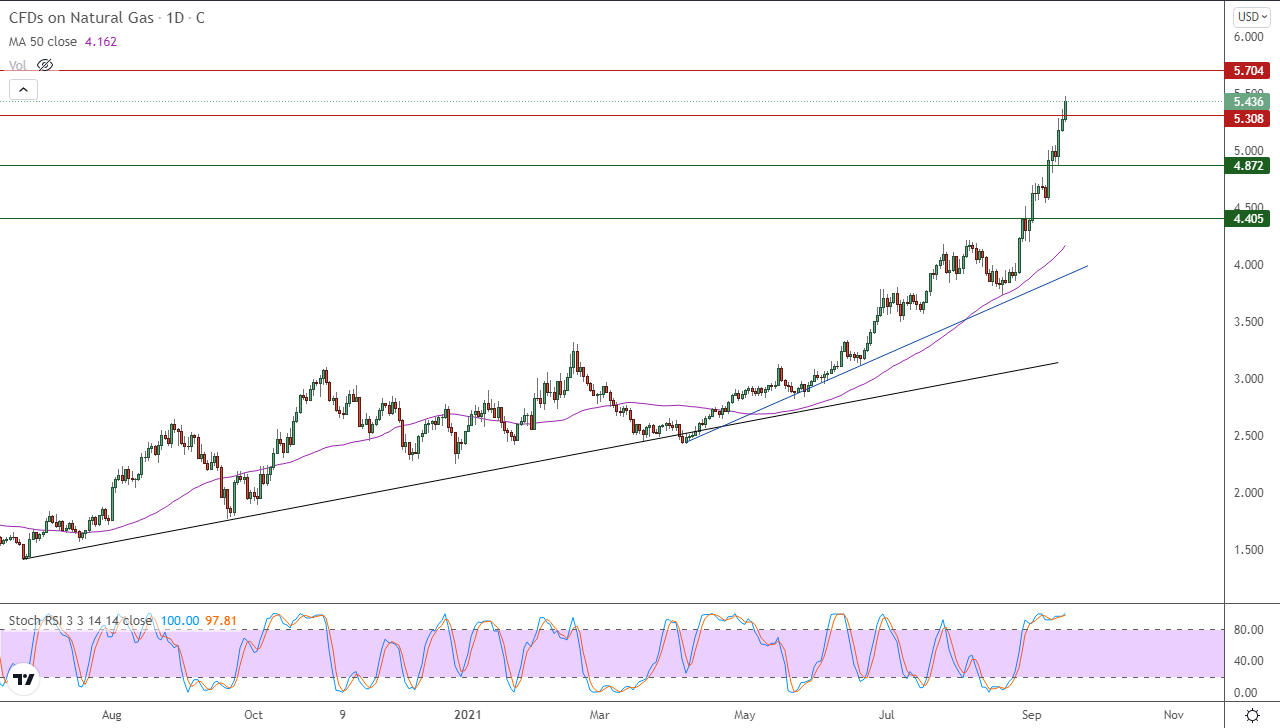The image size is (1280, 728).
Task: Click the Sep label on the time axis
Action: coord(1031,715)
